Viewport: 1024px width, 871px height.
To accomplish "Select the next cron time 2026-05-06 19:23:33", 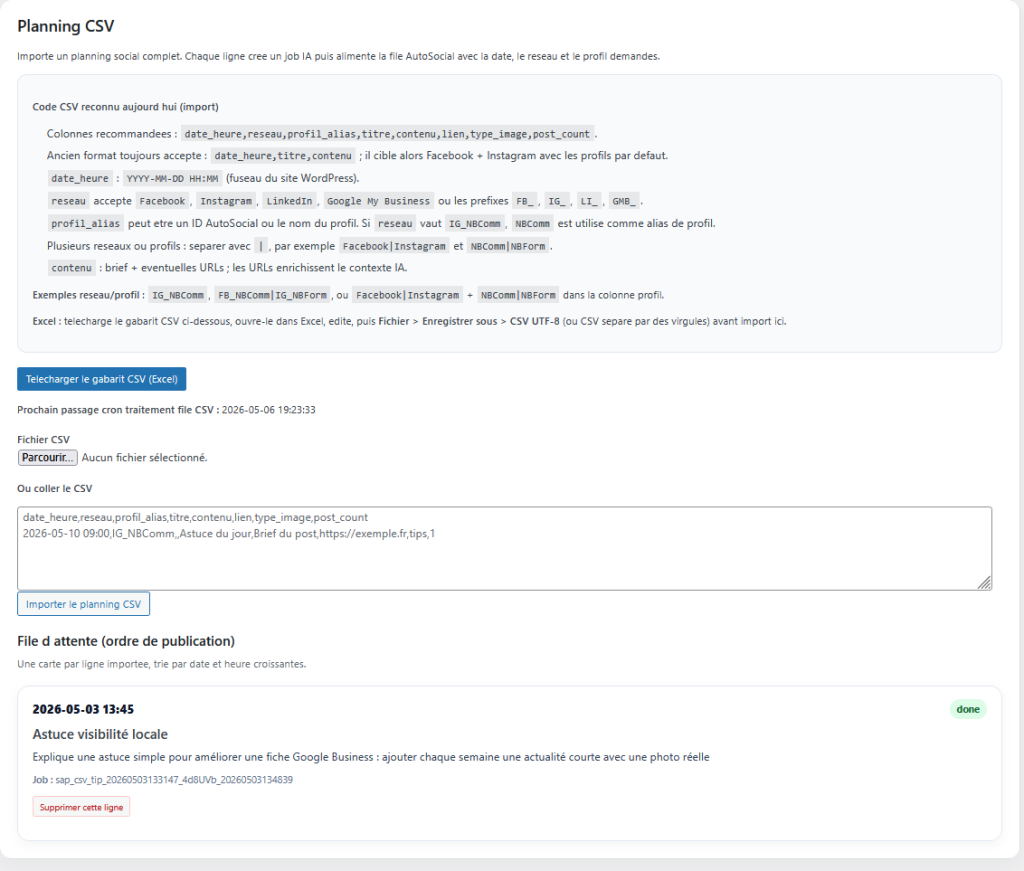I will pos(268,410).
